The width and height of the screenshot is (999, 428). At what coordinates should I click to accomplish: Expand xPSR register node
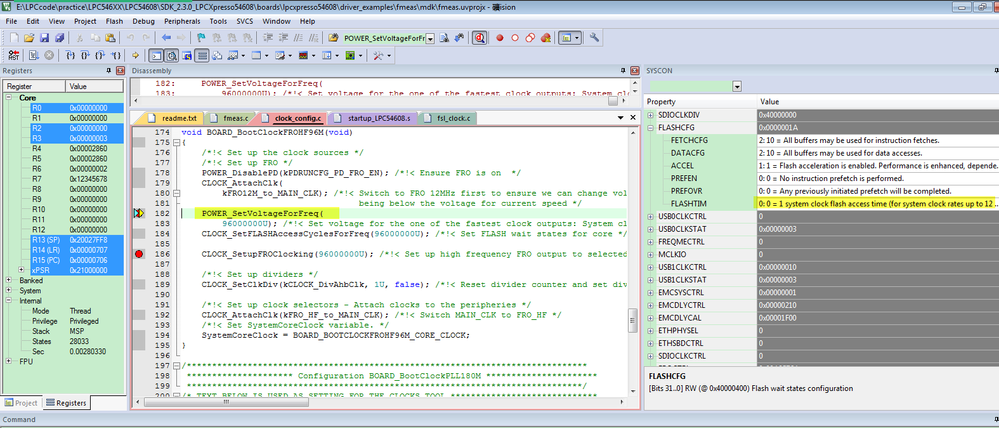(22, 270)
